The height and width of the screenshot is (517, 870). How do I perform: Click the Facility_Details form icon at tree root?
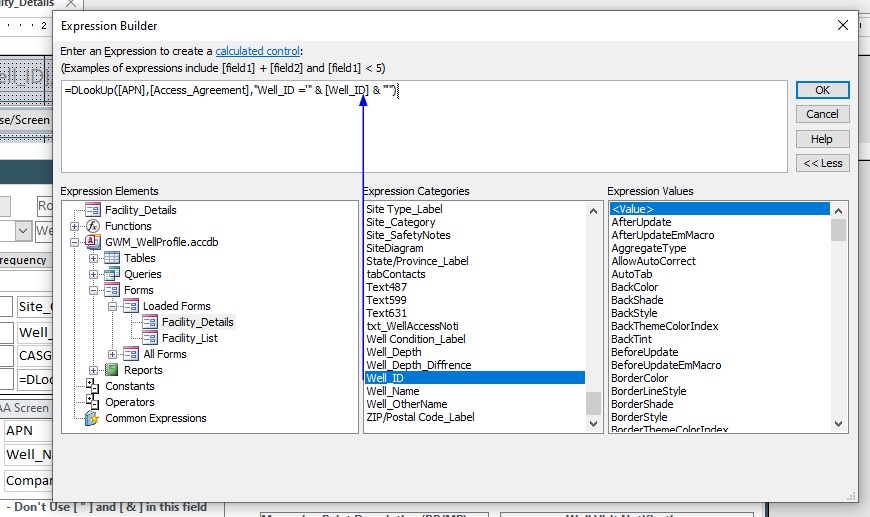(93, 210)
